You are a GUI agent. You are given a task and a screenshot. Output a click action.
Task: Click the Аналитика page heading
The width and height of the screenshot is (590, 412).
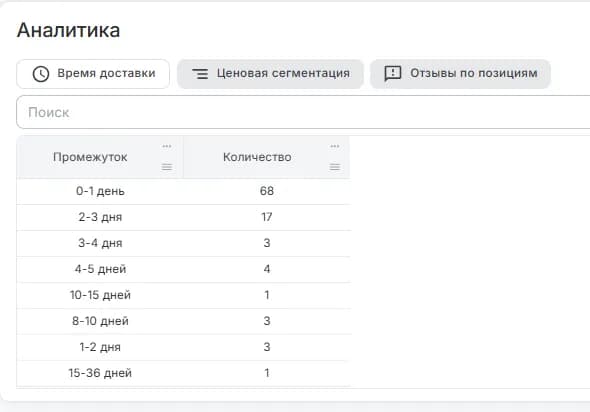pyautogui.click(x=68, y=30)
